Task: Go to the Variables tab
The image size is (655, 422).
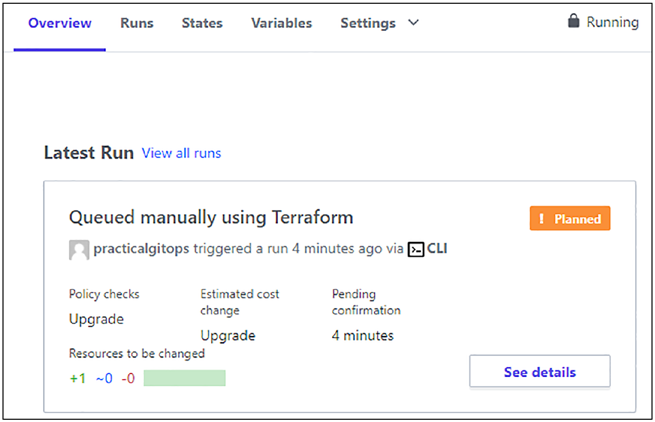Action: (x=282, y=23)
